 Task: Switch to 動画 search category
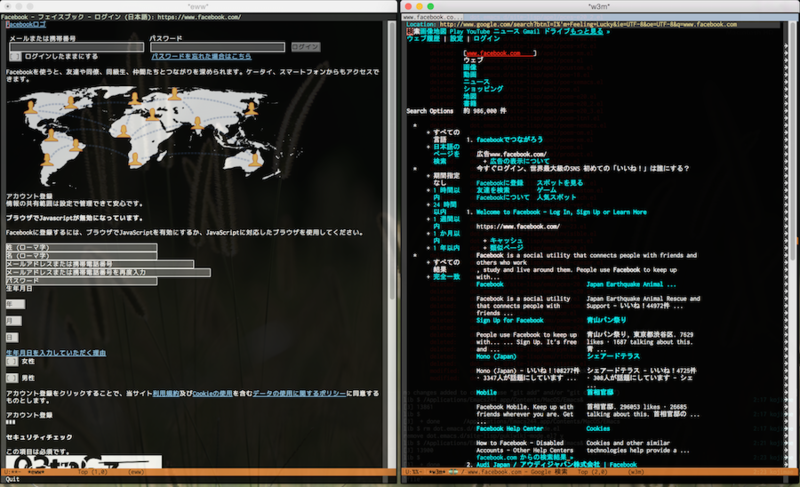(x=470, y=75)
